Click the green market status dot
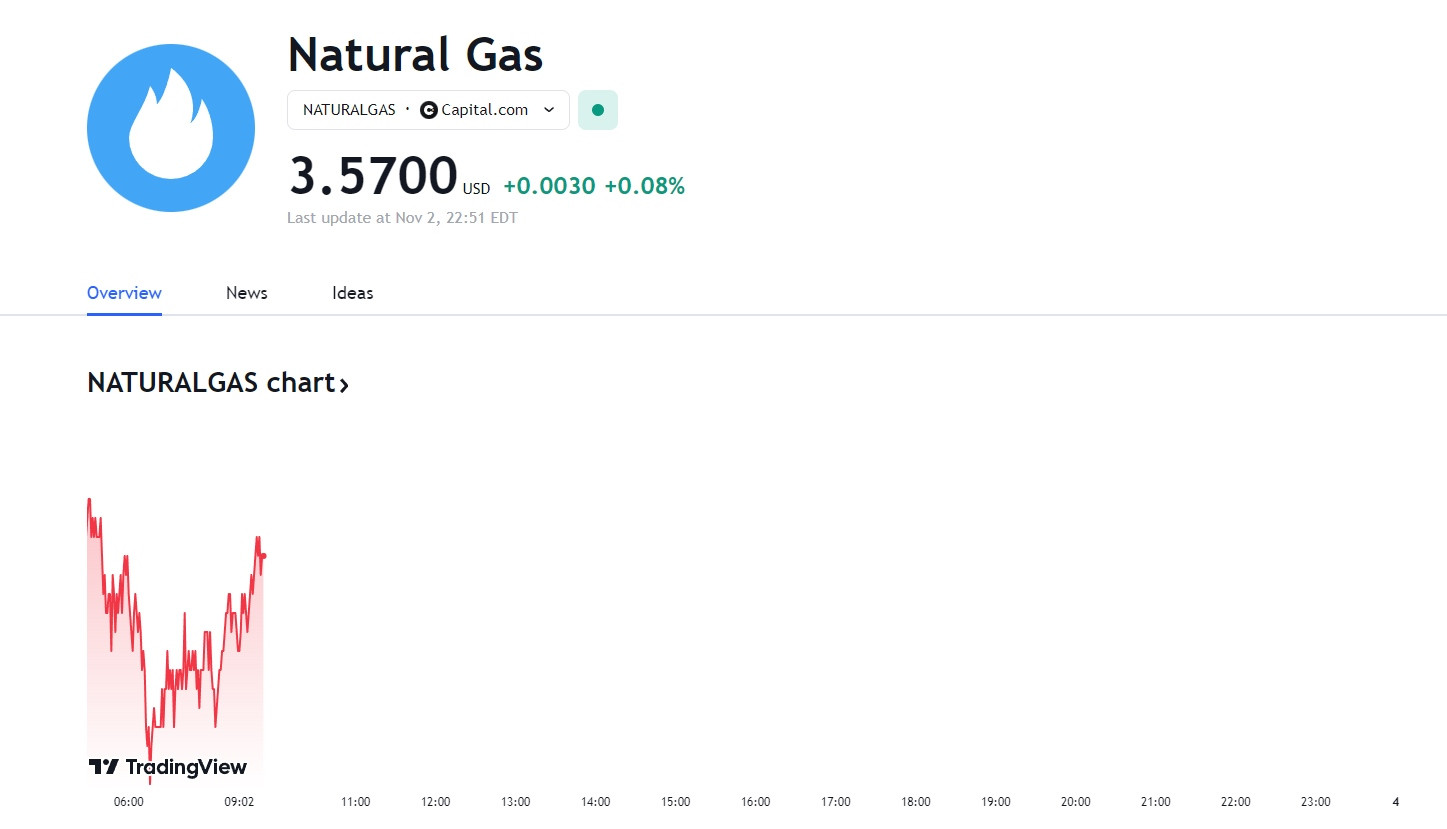 coord(598,110)
